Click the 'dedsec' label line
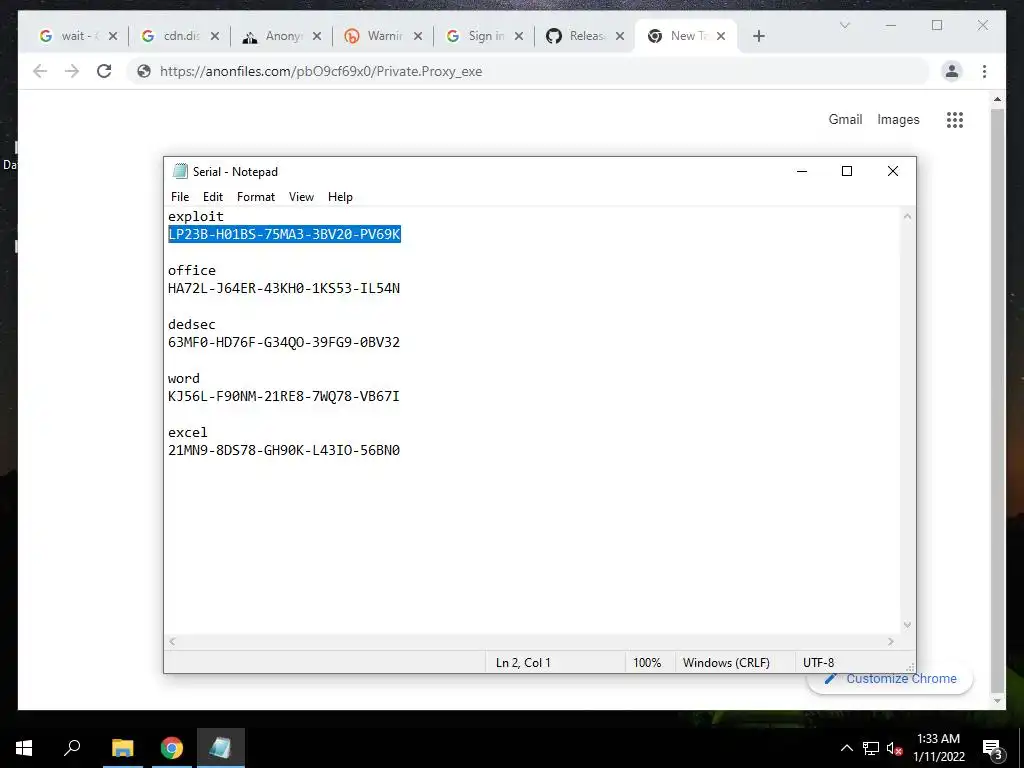The image size is (1024, 768). (x=191, y=325)
